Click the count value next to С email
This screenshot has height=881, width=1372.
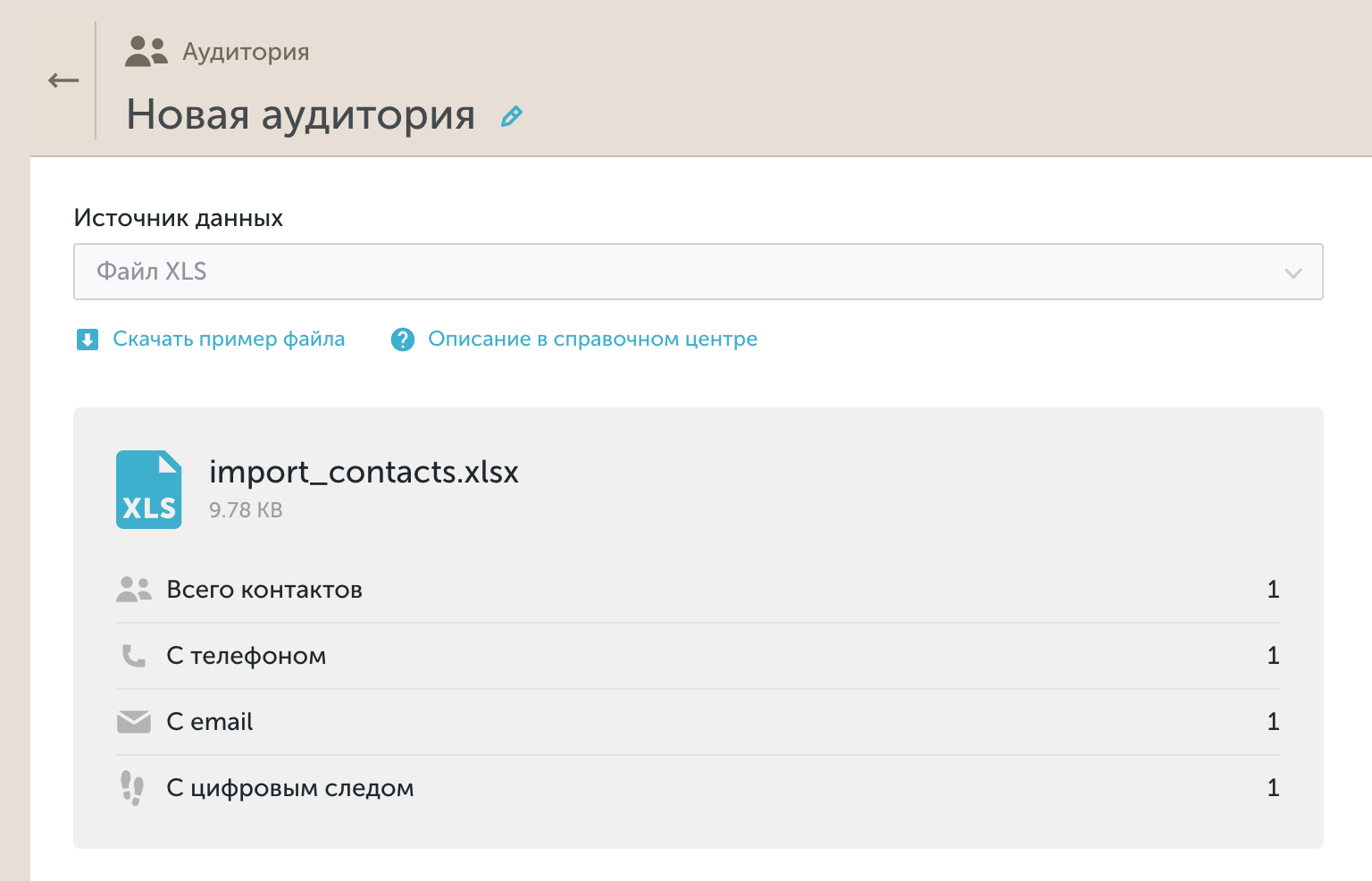tap(1274, 721)
